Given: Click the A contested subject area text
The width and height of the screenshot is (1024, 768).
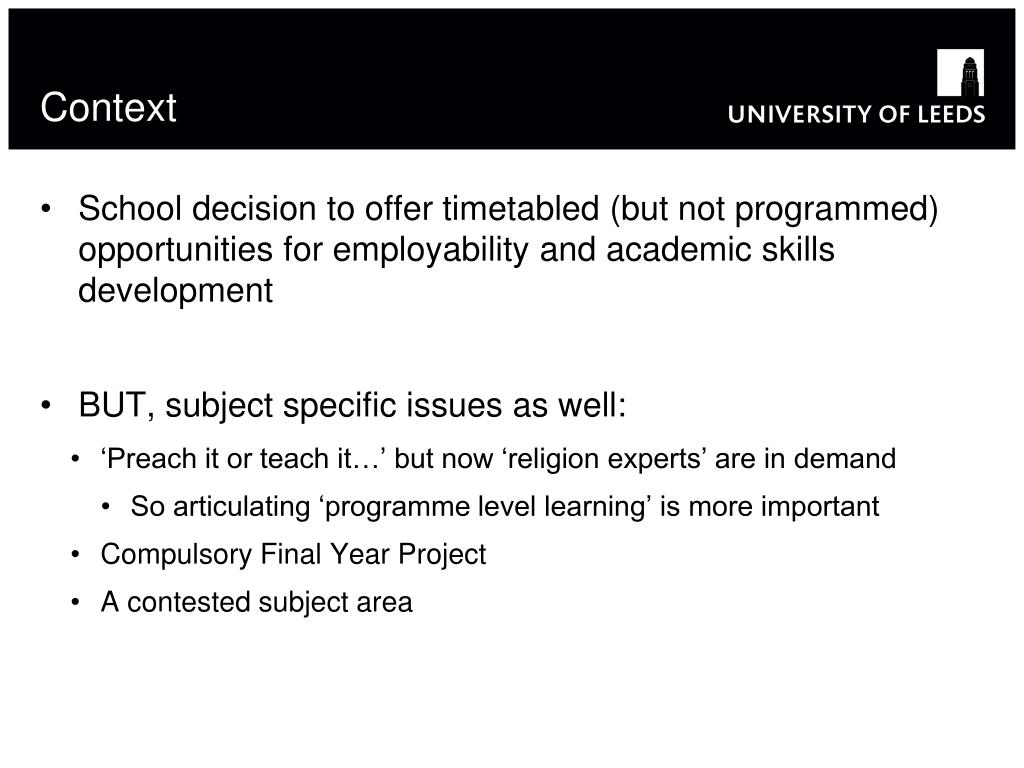Looking at the screenshot, I should click(256, 602).
